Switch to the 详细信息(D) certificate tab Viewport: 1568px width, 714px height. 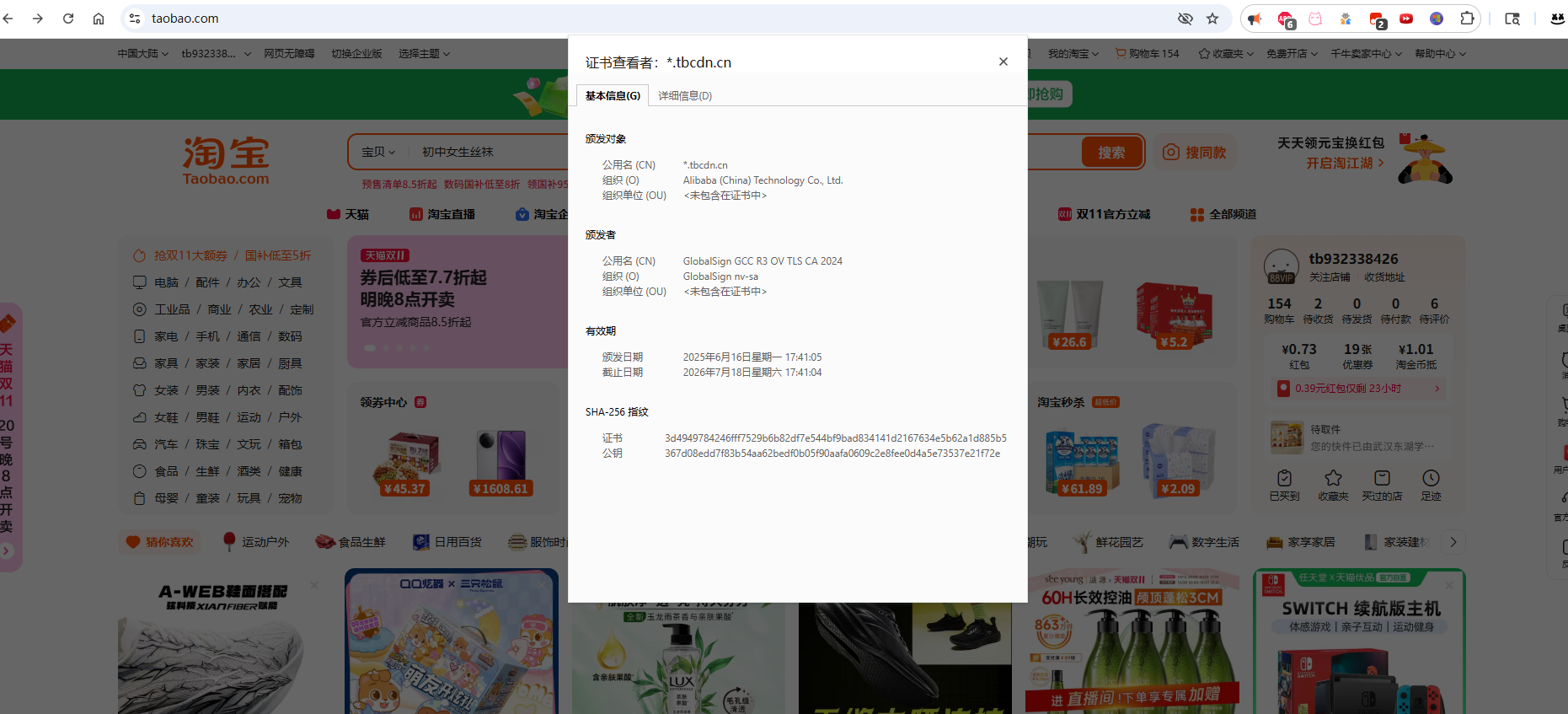point(684,96)
